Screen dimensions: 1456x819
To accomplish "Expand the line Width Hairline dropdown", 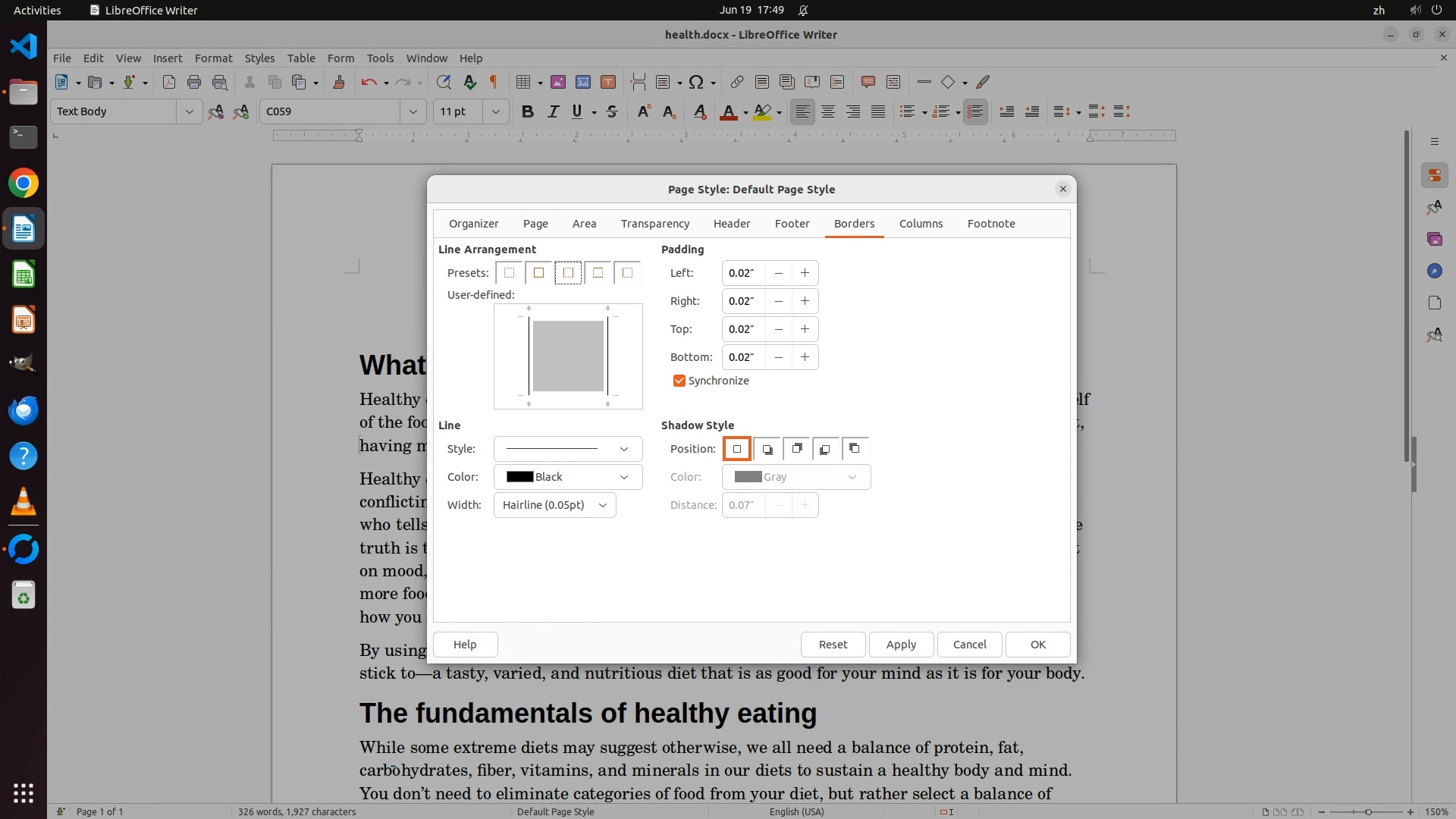I will click(x=554, y=505).
